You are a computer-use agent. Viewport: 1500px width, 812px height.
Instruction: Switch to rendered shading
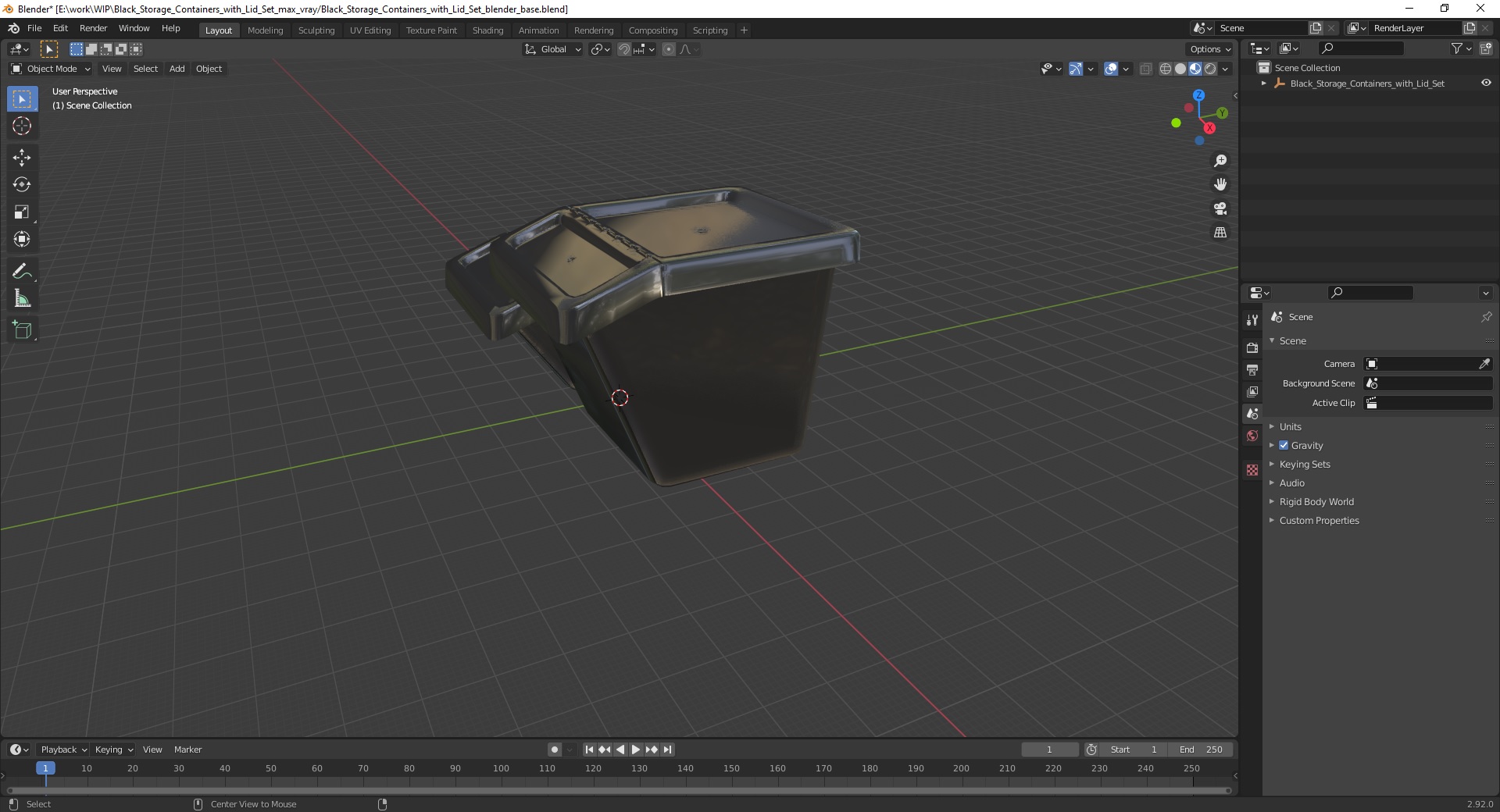(x=1210, y=69)
